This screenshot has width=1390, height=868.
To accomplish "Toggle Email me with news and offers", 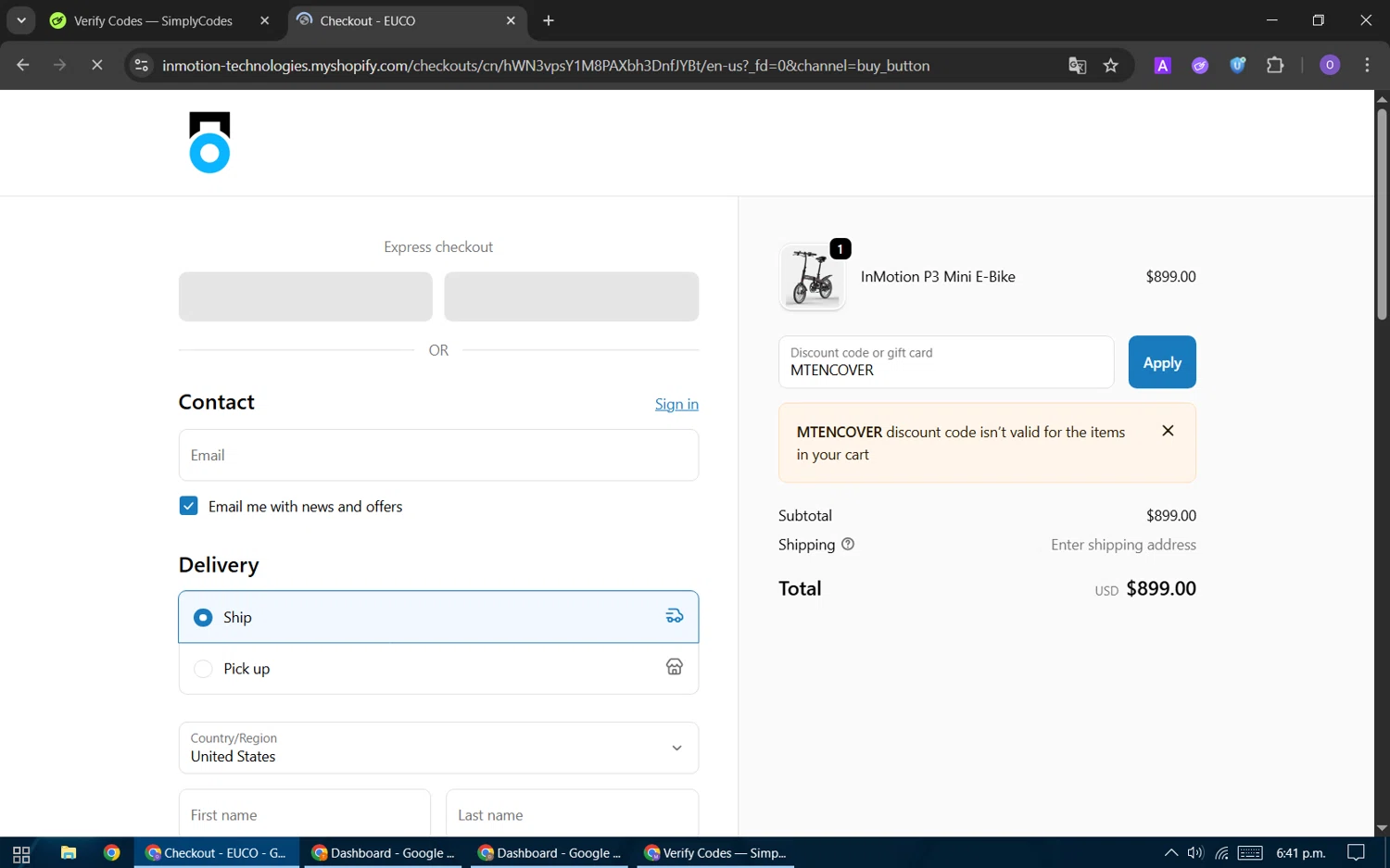I will (188, 506).
